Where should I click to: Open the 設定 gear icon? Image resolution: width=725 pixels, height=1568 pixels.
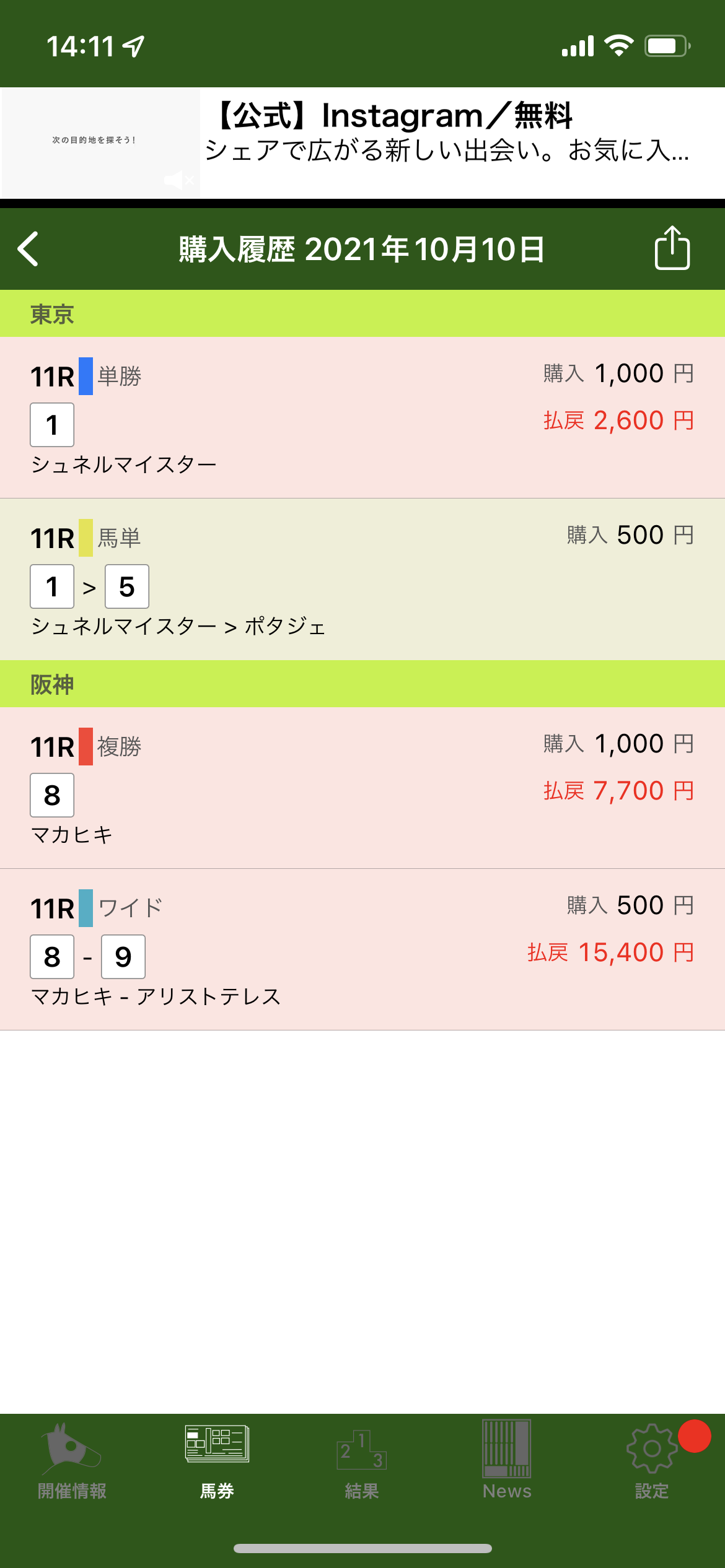point(651,1461)
